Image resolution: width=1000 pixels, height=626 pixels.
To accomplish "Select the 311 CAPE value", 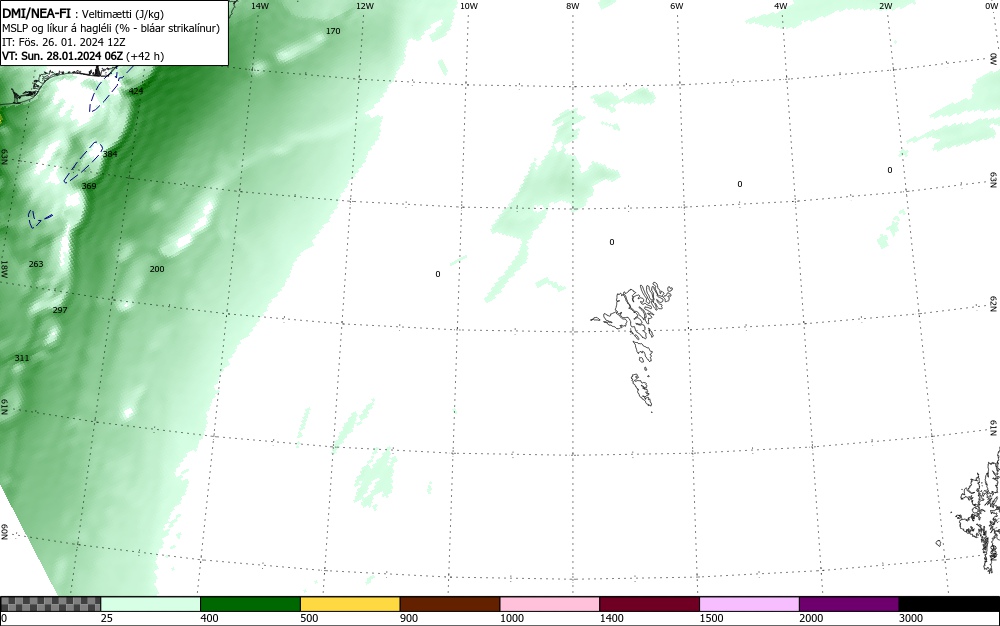I will pyautogui.click(x=22, y=358).
